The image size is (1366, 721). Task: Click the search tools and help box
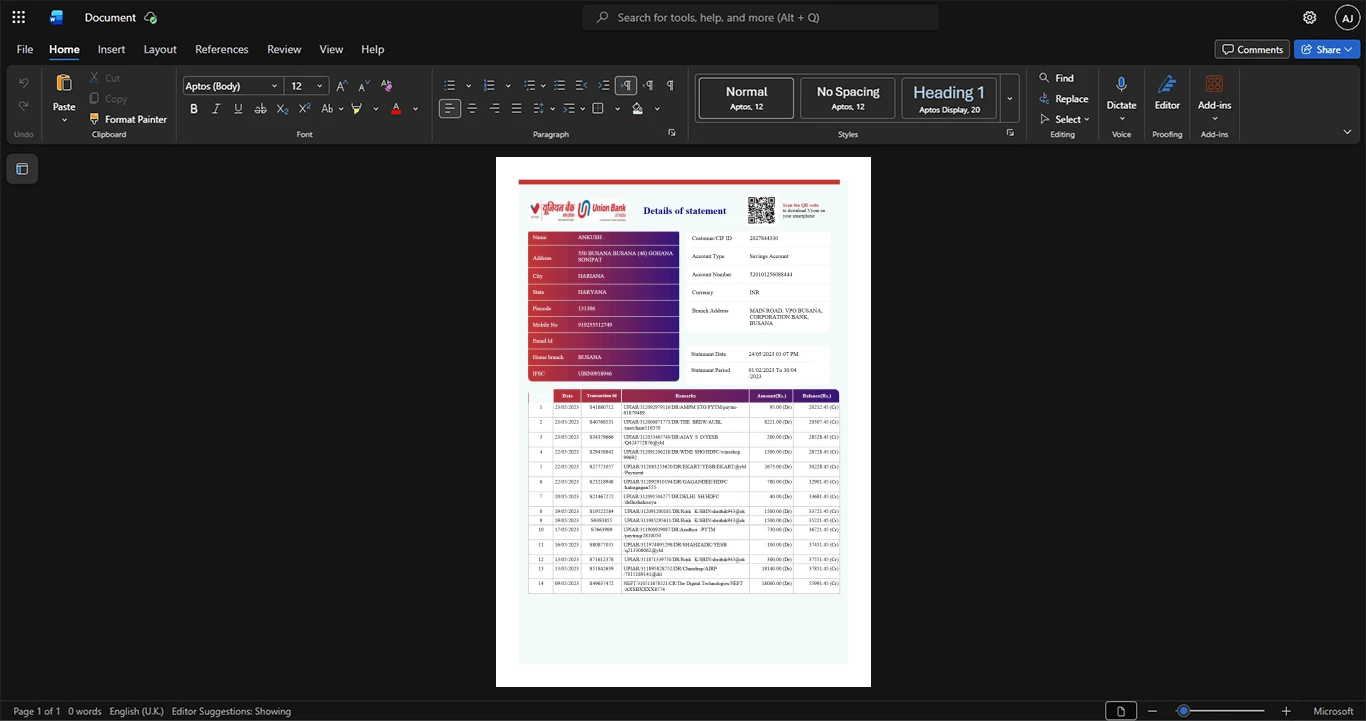(x=761, y=17)
